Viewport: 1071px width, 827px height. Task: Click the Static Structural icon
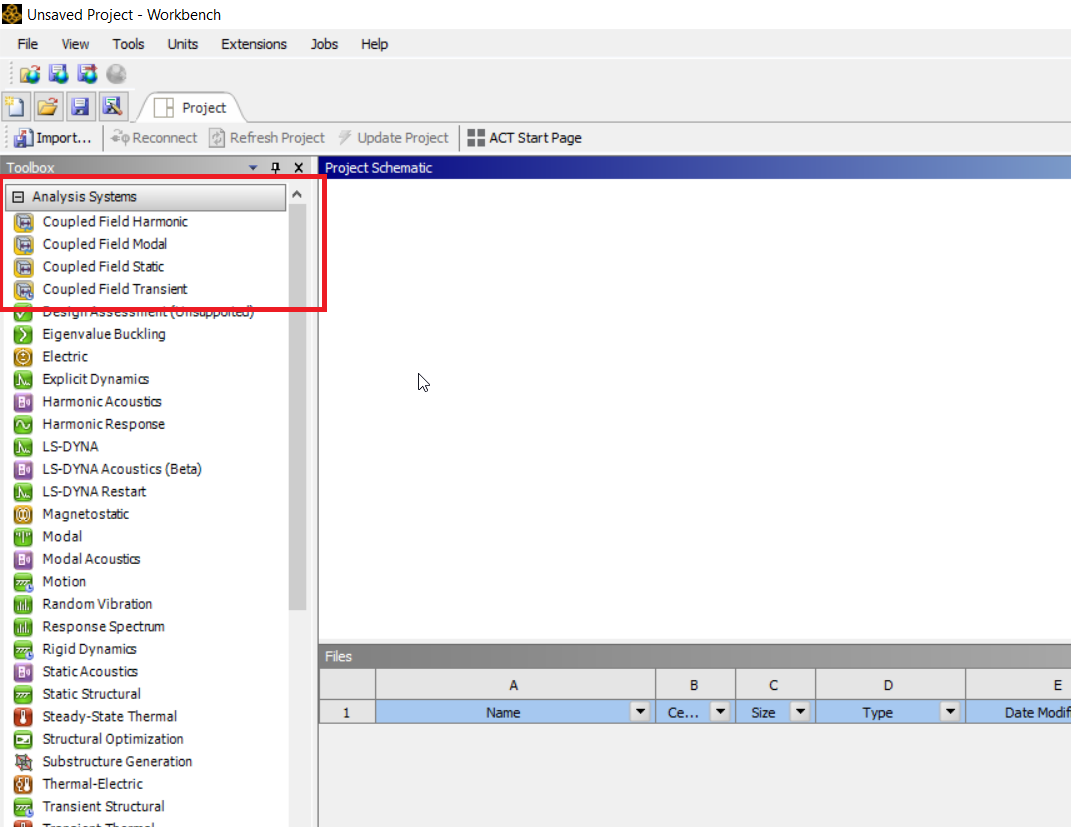(x=23, y=695)
